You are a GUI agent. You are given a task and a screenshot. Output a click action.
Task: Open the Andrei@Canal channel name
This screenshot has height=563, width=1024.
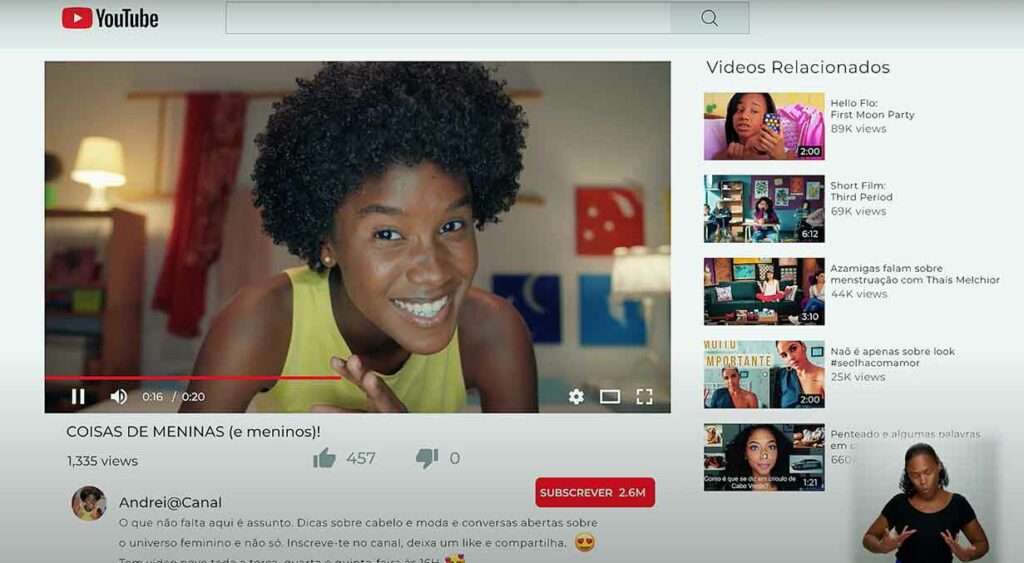coord(170,502)
